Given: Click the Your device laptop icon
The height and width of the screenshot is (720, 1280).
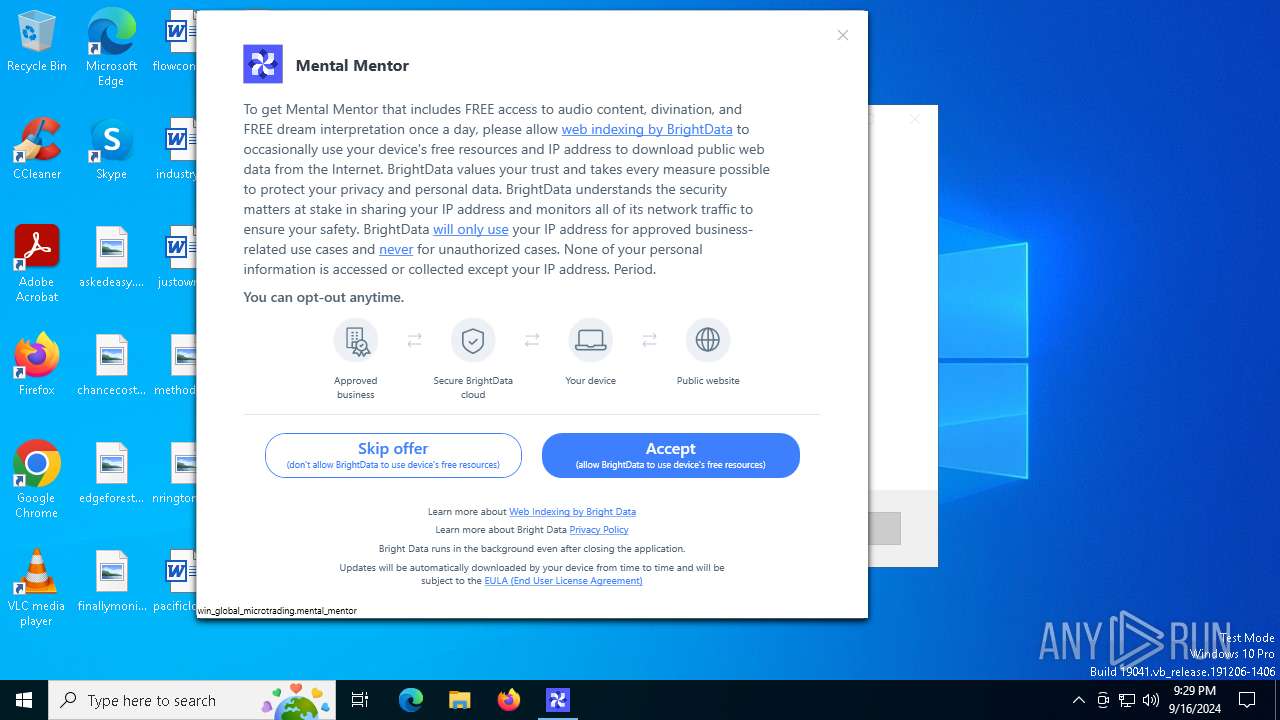Looking at the screenshot, I should tap(590, 340).
